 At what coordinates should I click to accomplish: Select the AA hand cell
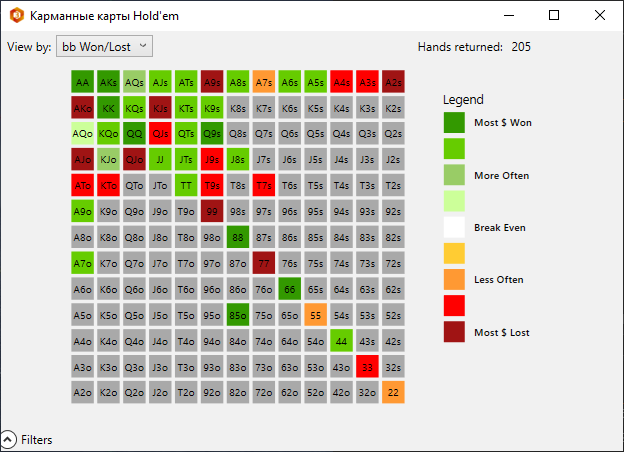pos(83,82)
